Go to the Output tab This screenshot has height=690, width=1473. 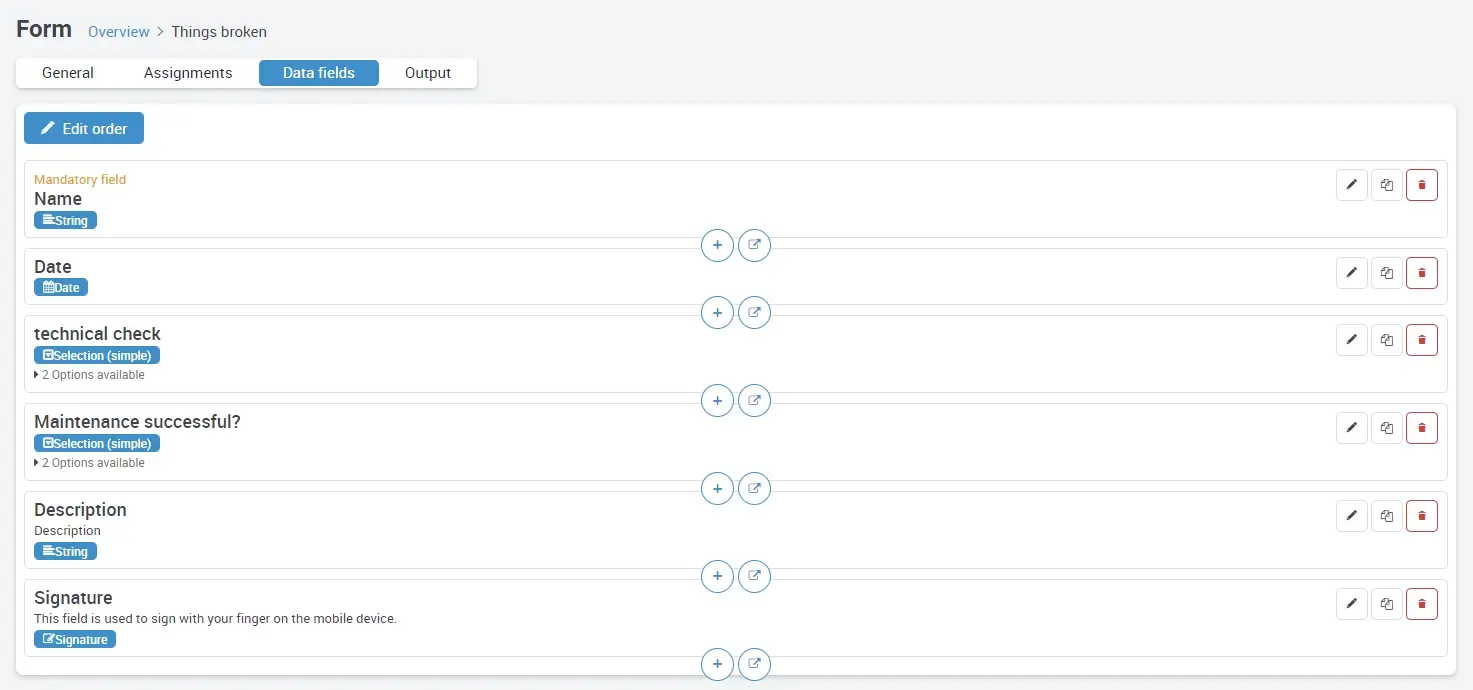[428, 73]
